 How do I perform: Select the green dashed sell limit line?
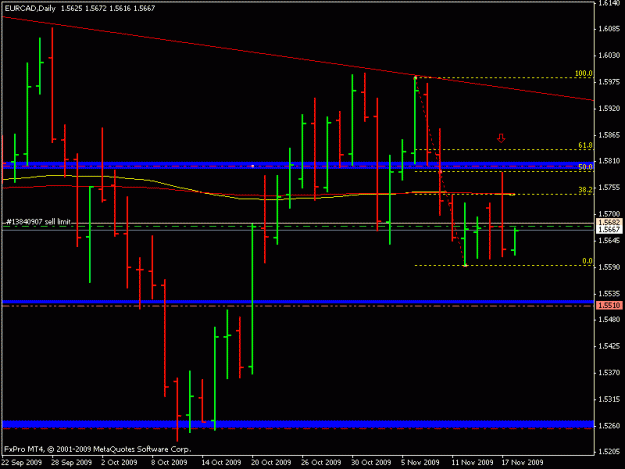[298, 226]
